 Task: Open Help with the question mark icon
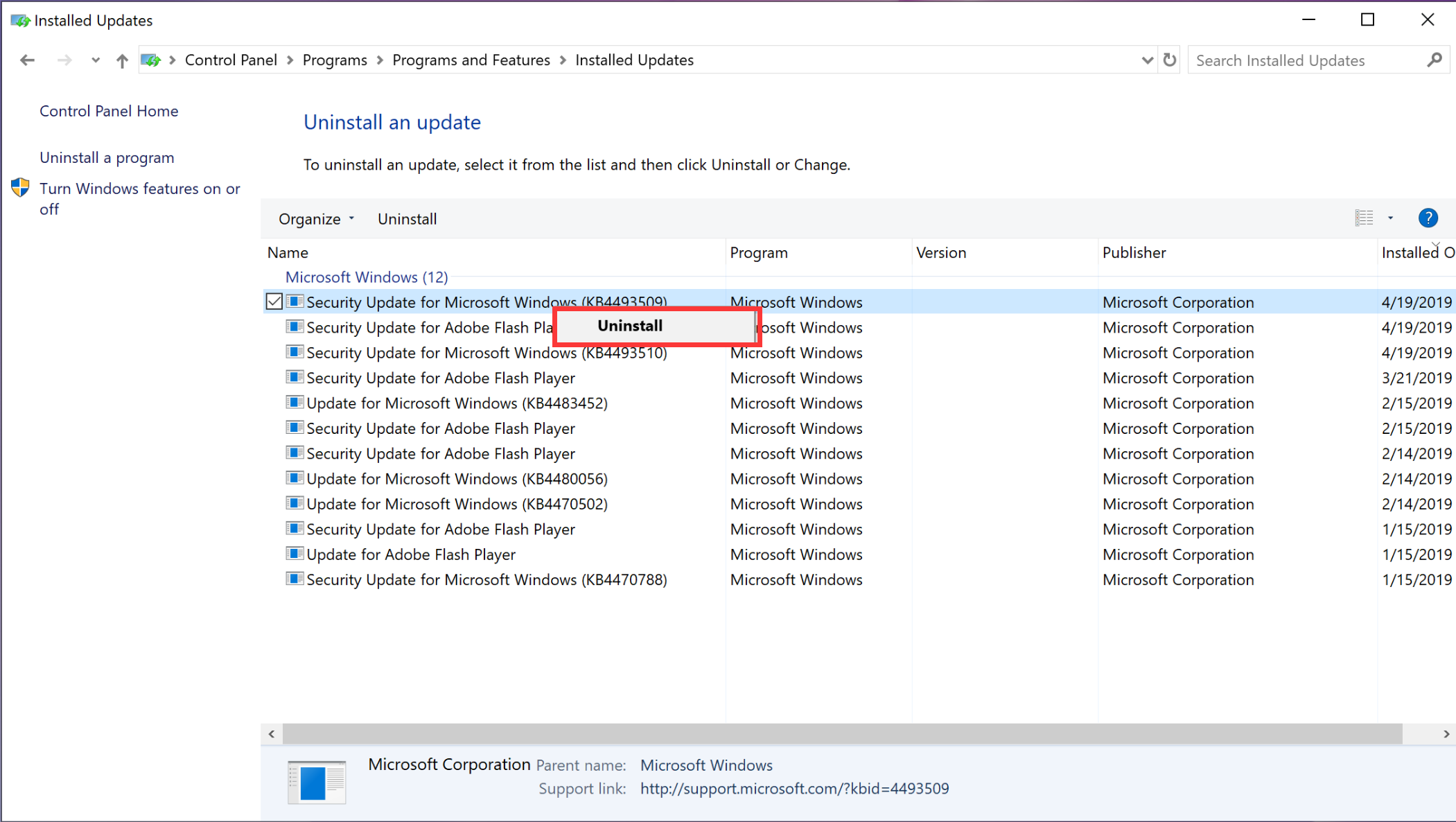(x=1428, y=218)
